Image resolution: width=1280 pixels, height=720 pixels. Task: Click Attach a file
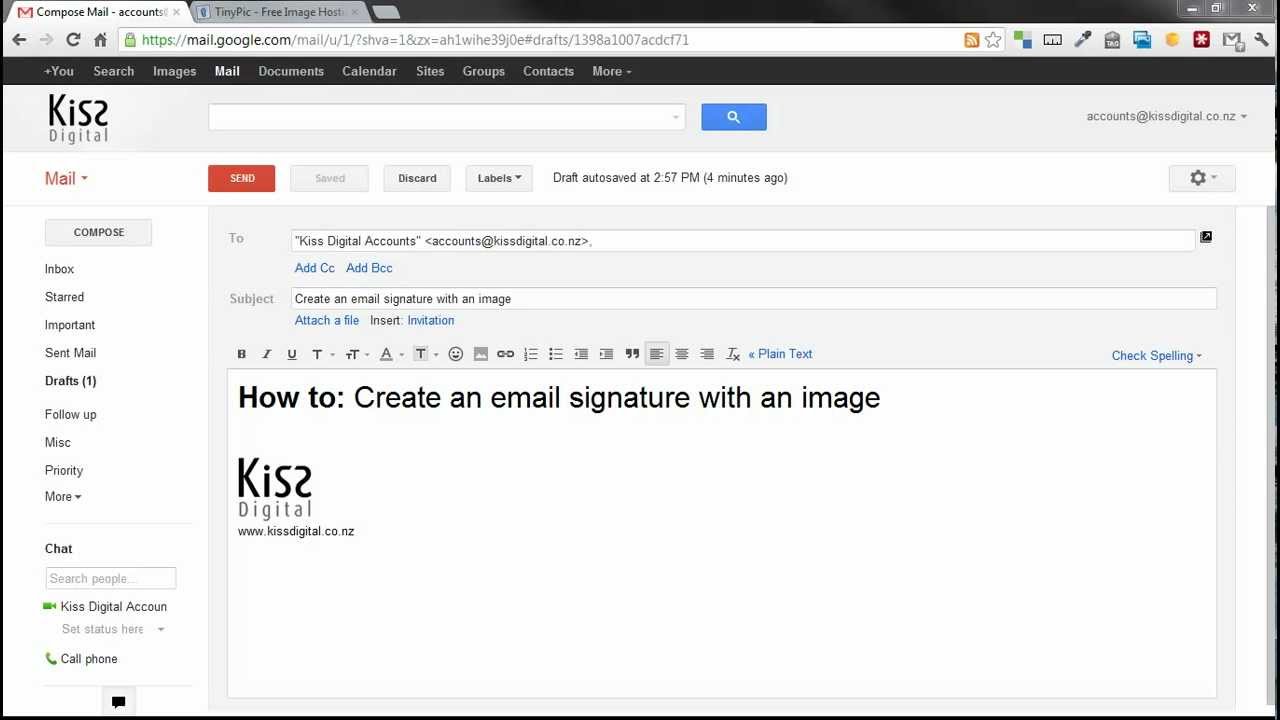(327, 320)
